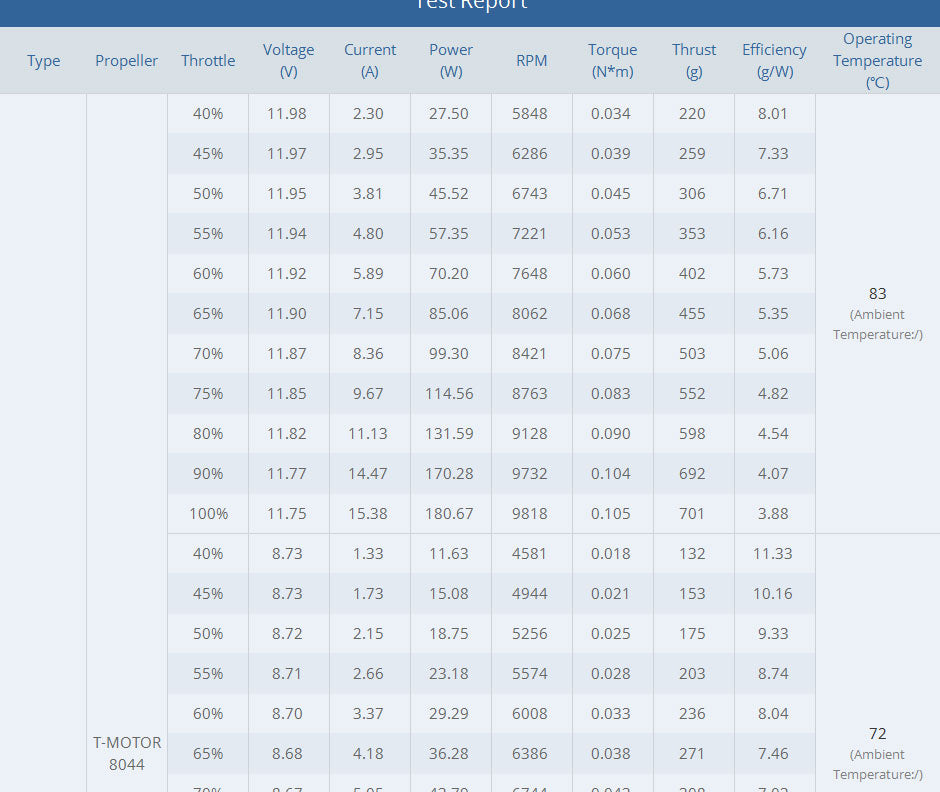The height and width of the screenshot is (792, 940).
Task: Select the Current (A) column header
Action: coord(370,61)
